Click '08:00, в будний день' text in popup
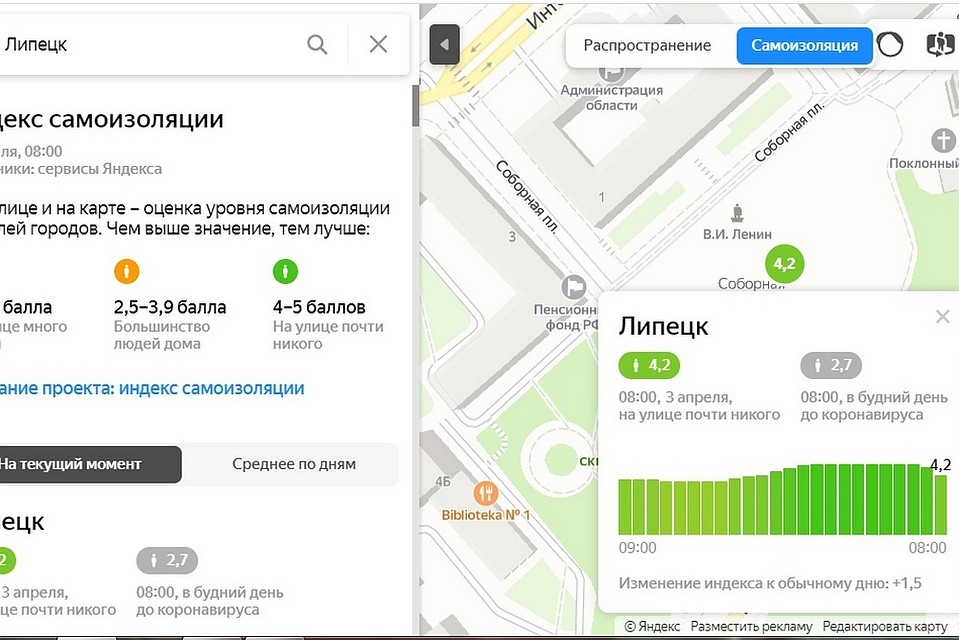959x640 pixels. coord(874,398)
